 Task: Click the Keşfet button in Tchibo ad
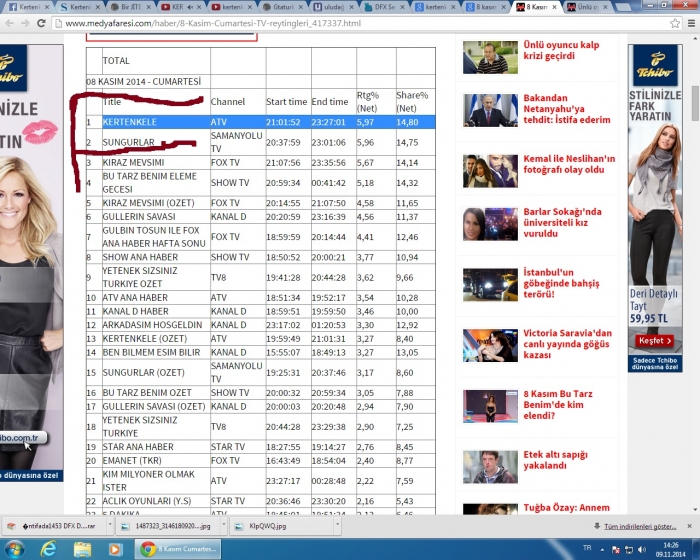click(654, 341)
